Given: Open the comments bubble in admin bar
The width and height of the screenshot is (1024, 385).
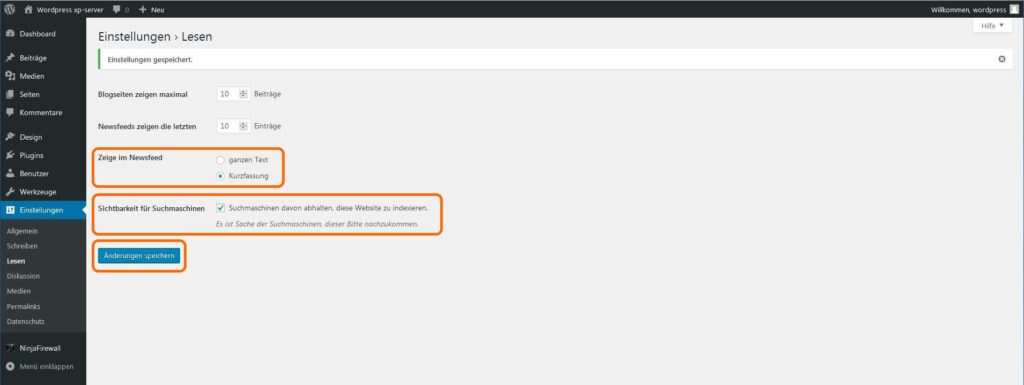Looking at the screenshot, I should [116, 10].
